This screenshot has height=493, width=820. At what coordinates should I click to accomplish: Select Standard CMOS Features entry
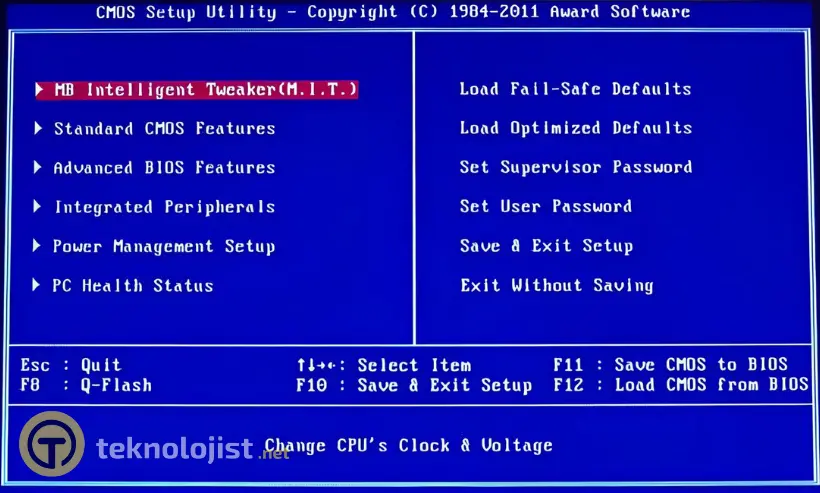tap(164, 128)
